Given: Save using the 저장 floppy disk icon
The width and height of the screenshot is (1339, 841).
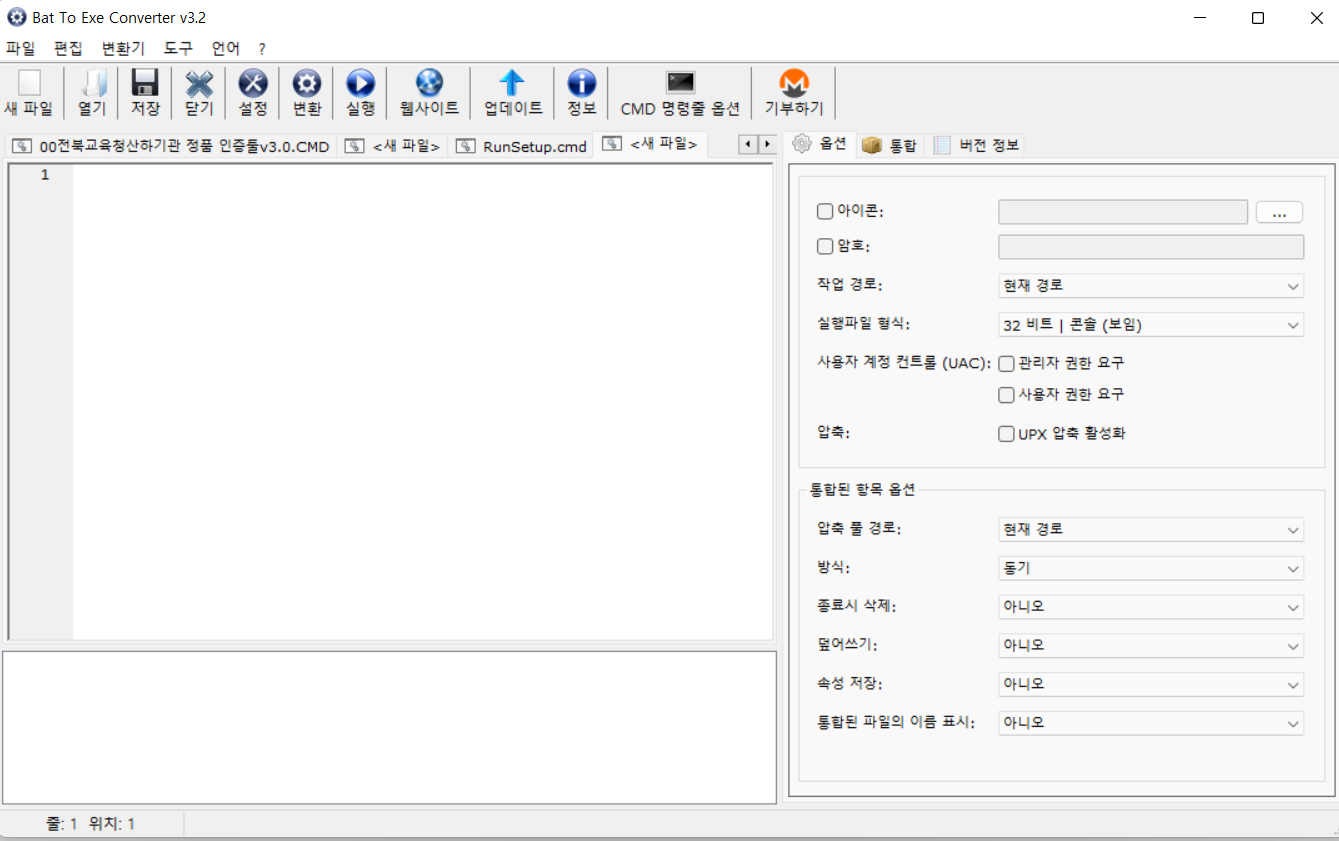Looking at the screenshot, I should point(145,94).
